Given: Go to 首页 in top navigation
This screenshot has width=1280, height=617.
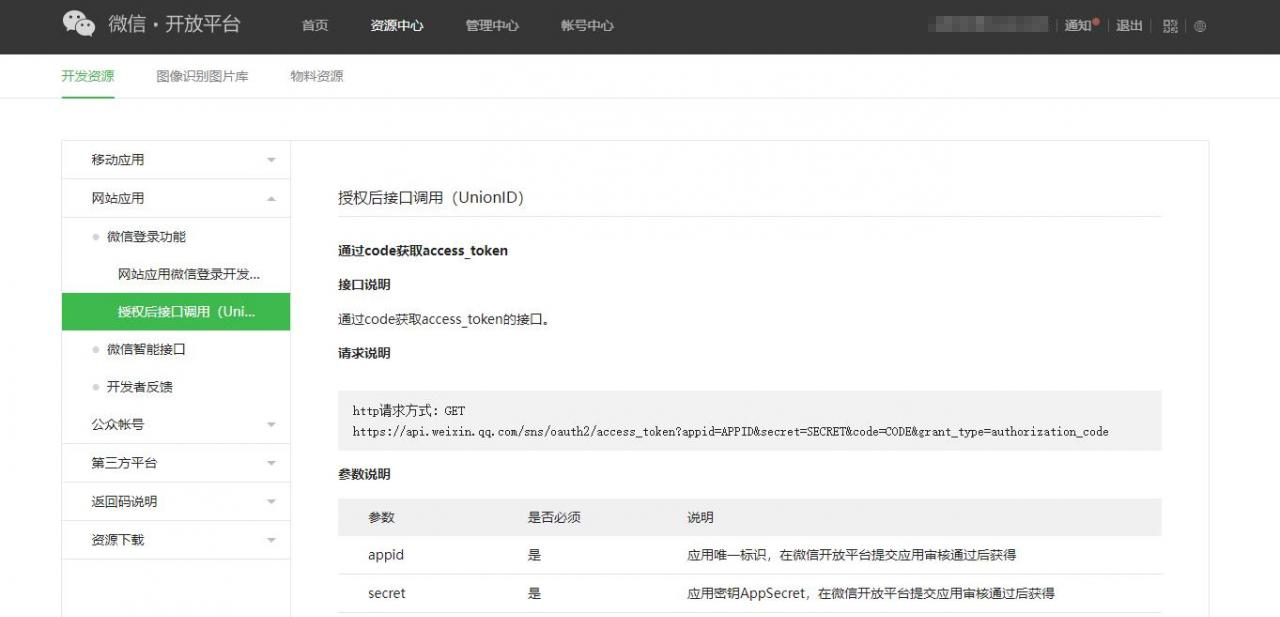Looking at the screenshot, I should (x=315, y=26).
